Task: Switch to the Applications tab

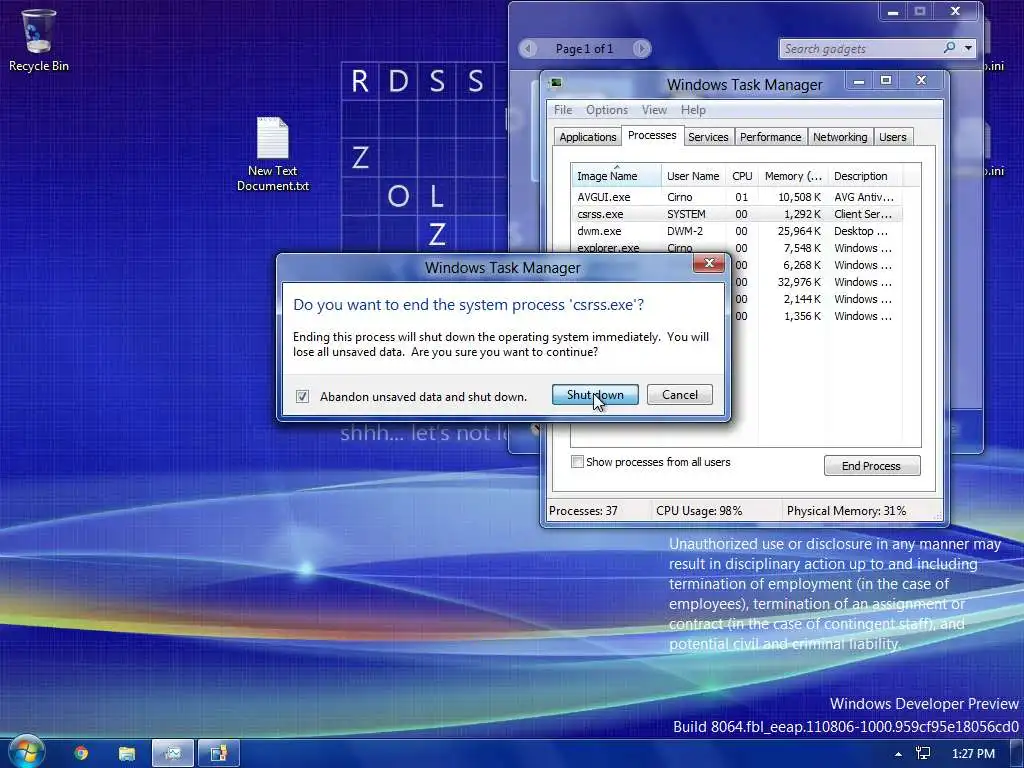Action: (x=588, y=136)
